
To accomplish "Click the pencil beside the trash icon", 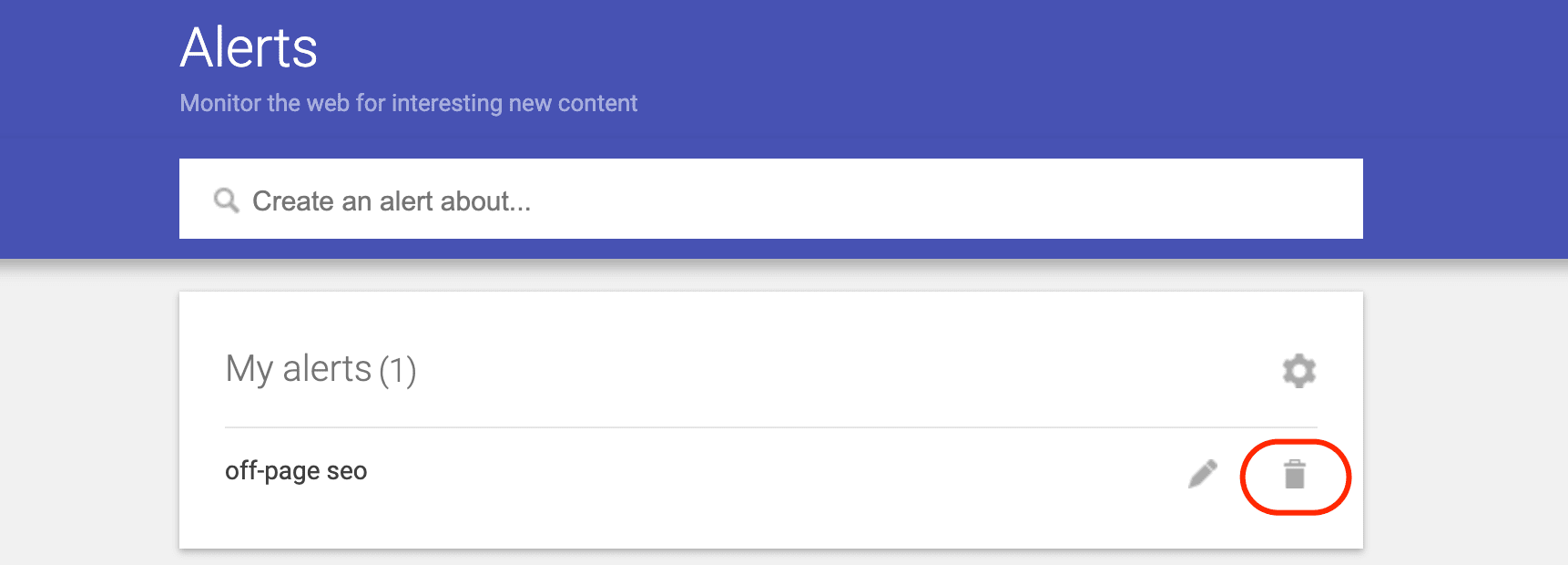I will 1203,474.
